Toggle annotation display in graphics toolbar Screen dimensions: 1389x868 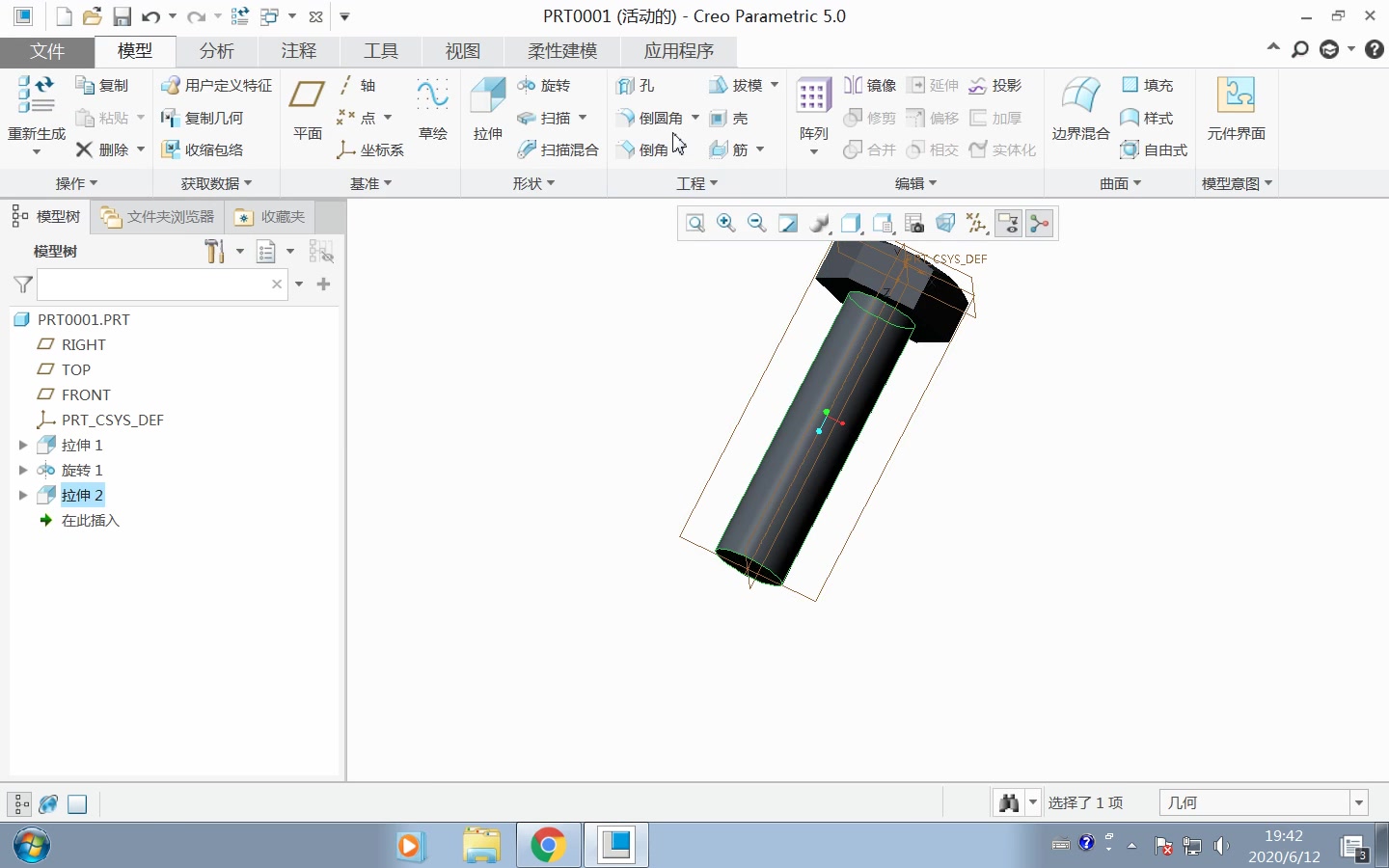coord(1009,223)
